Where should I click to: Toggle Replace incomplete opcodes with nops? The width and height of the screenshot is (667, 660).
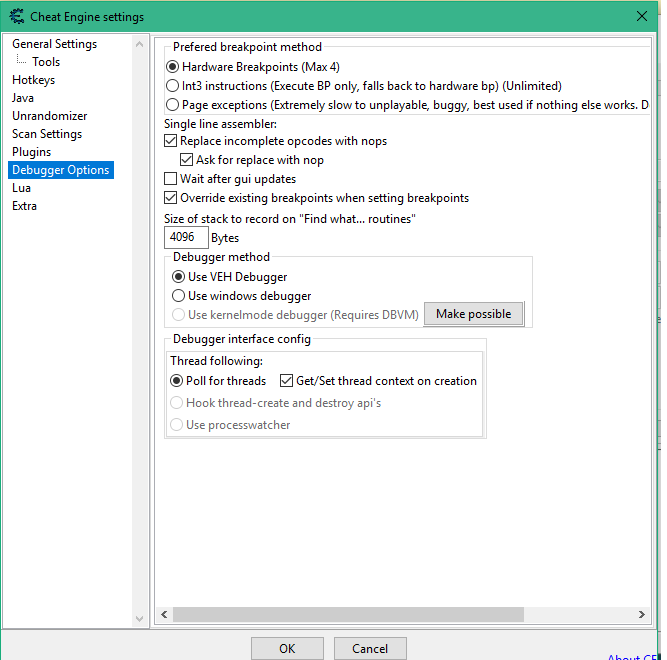pos(171,142)
